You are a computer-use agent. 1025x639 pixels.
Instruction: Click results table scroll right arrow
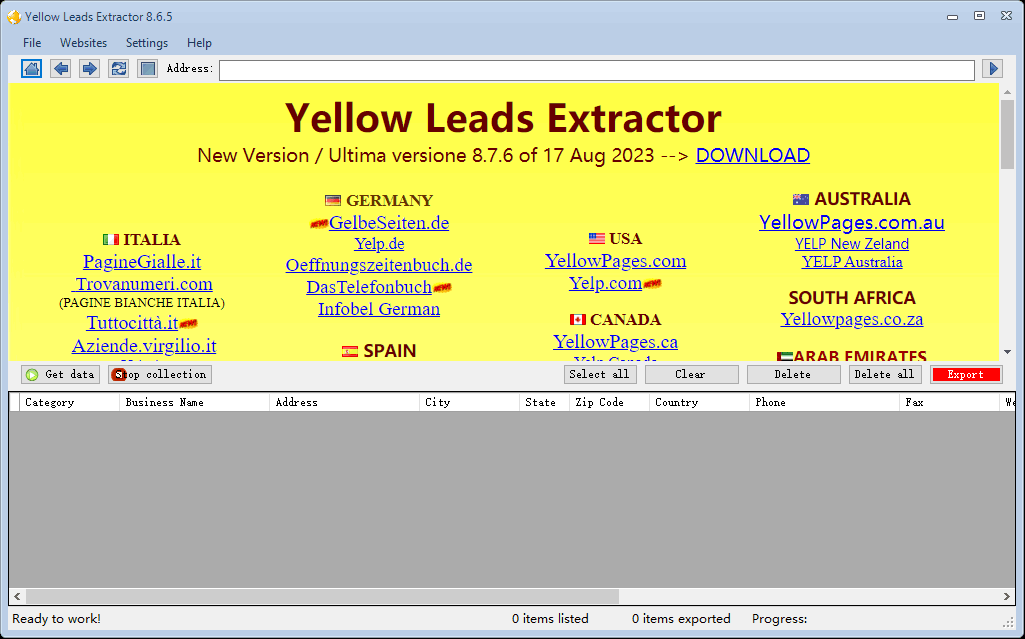1007,596
